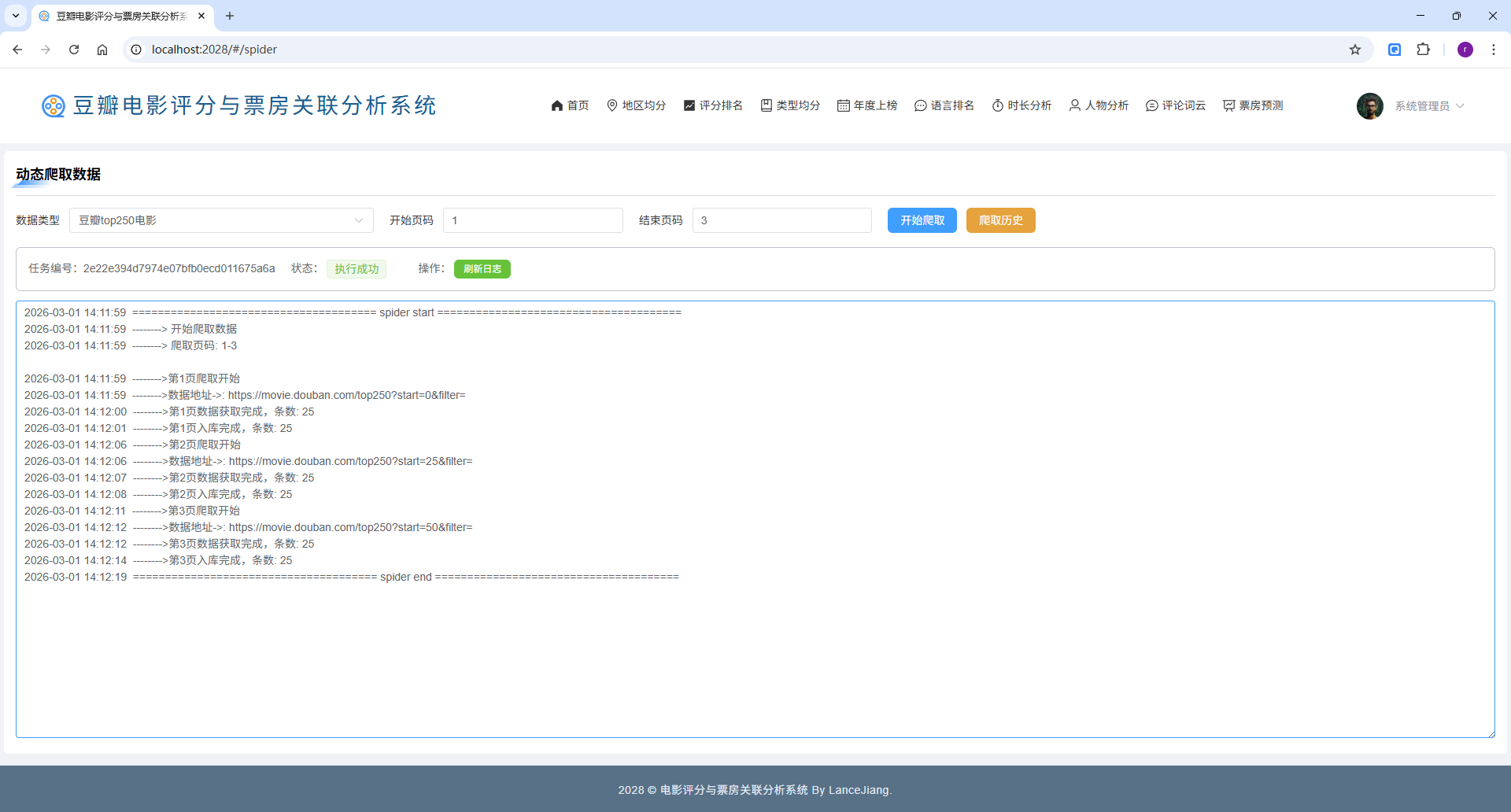
Task: Bookmark this page with star icon
Action: tap(1355, 50)
